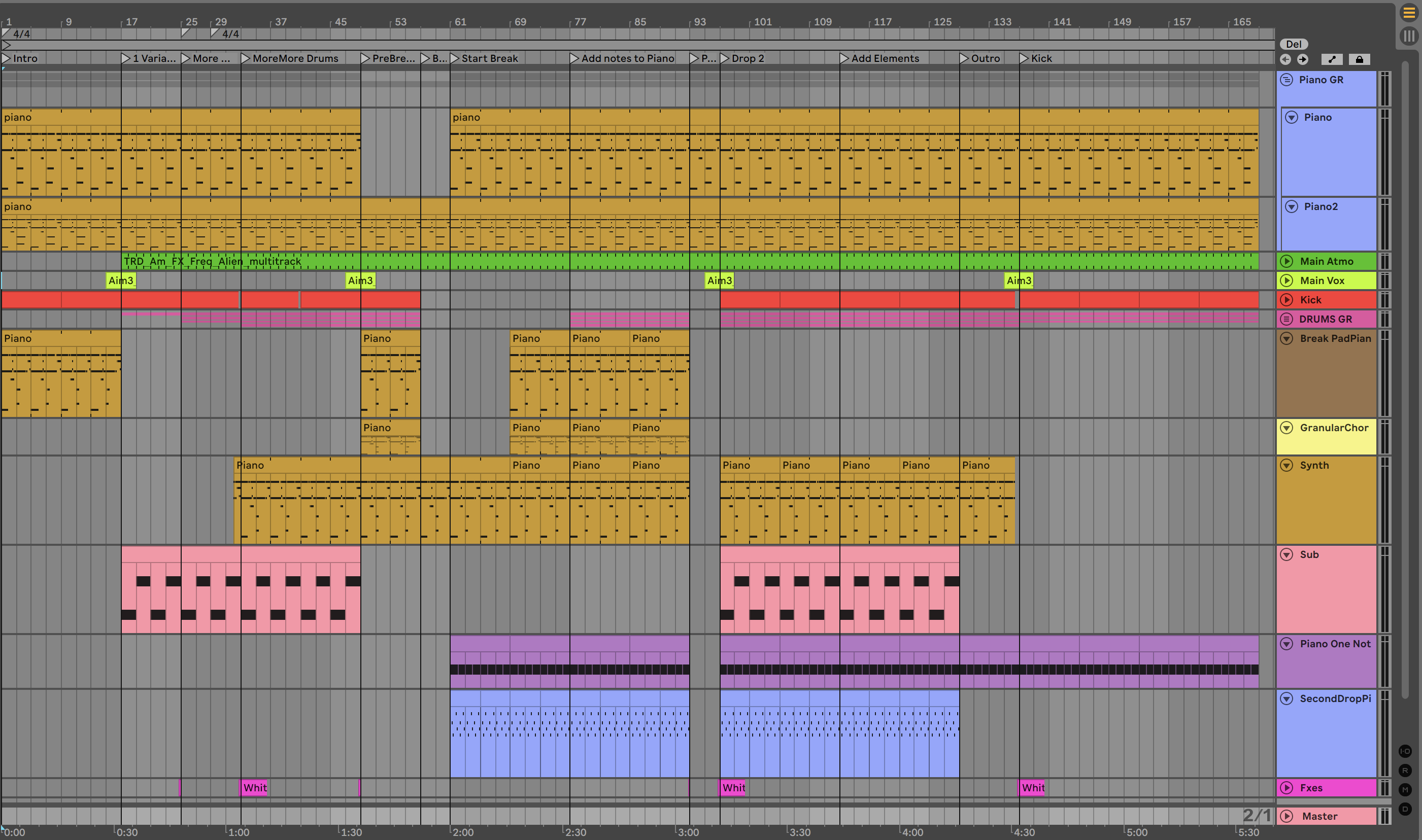Fold the Break PadPian track

pos(1286,338)
